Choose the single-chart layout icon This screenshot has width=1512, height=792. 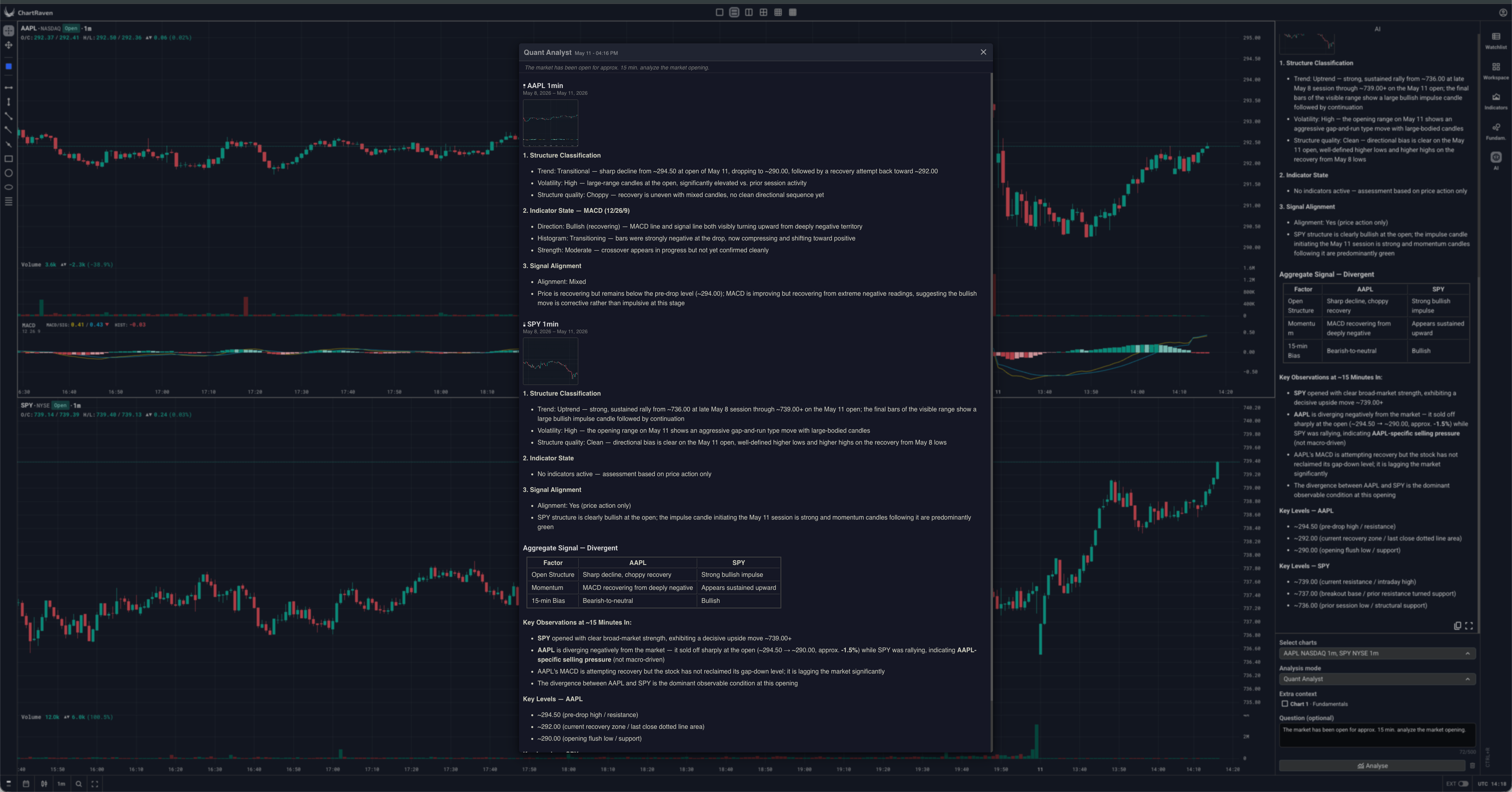point(720,12)
